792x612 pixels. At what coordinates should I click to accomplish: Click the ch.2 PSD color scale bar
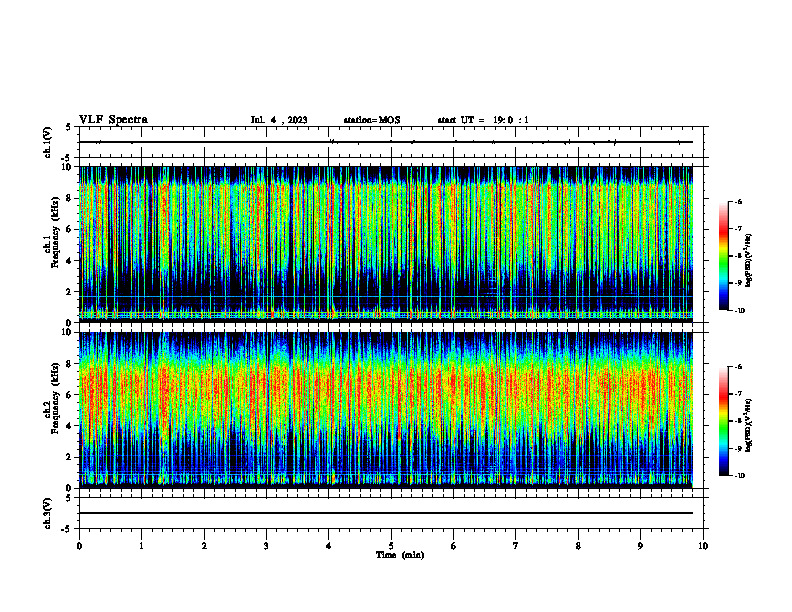(x=723, y=421)
